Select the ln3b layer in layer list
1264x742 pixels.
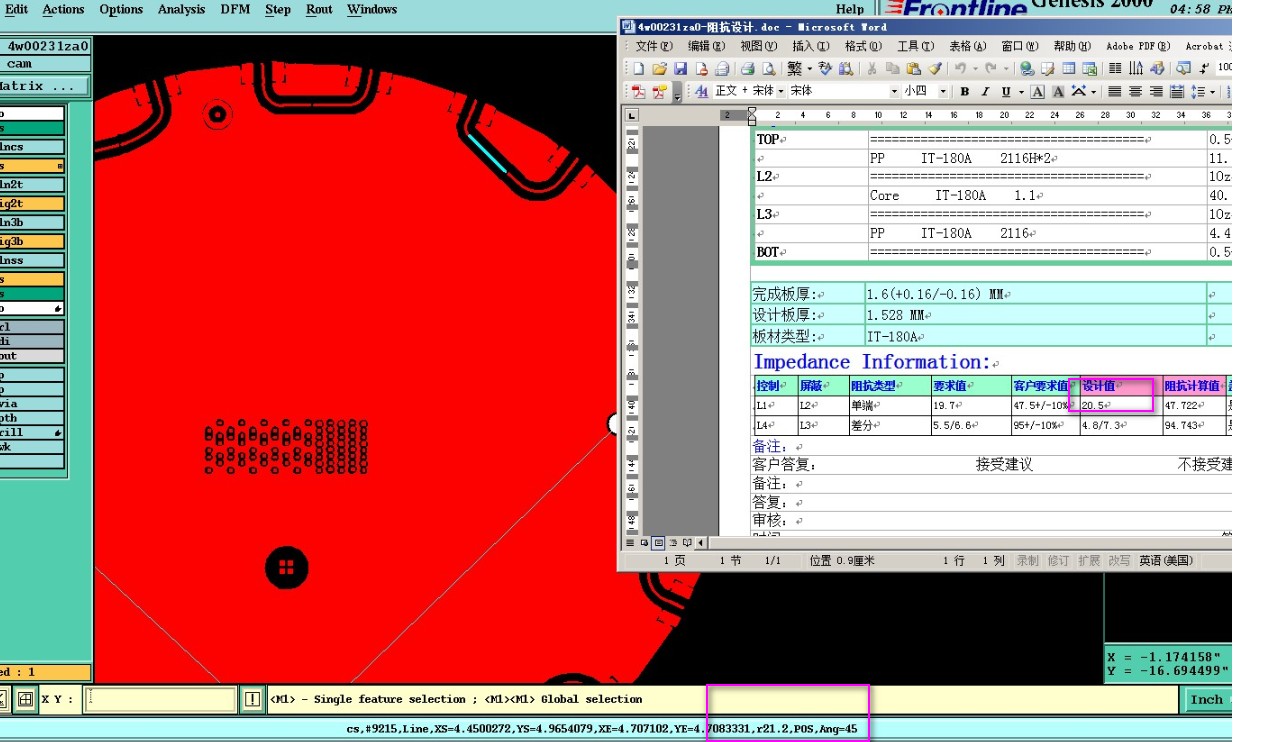click(x=32, y=223)
